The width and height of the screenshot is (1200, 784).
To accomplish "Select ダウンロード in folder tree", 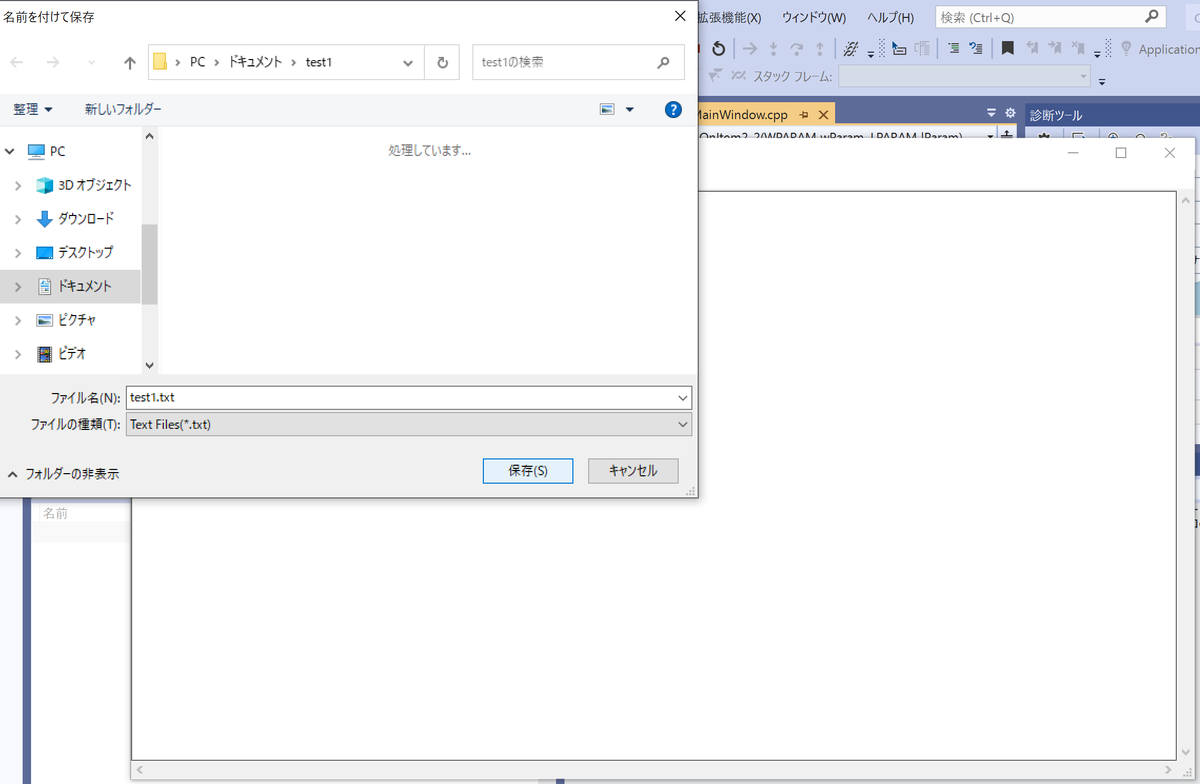I will tap(86, 219).
